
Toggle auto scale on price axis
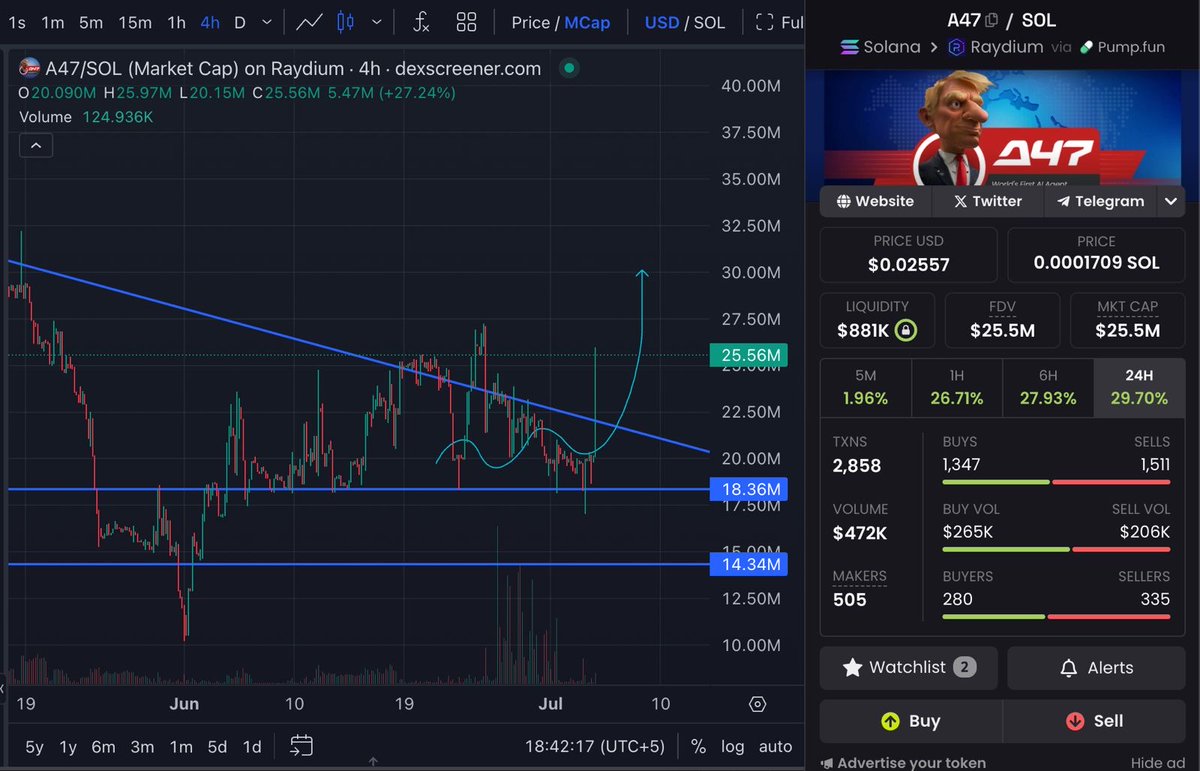click(776, 746)
